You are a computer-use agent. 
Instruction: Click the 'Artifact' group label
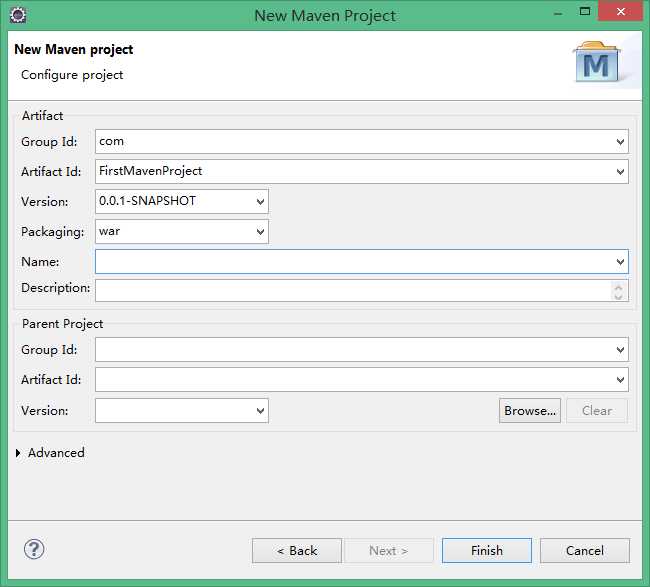tap(43, 116)
